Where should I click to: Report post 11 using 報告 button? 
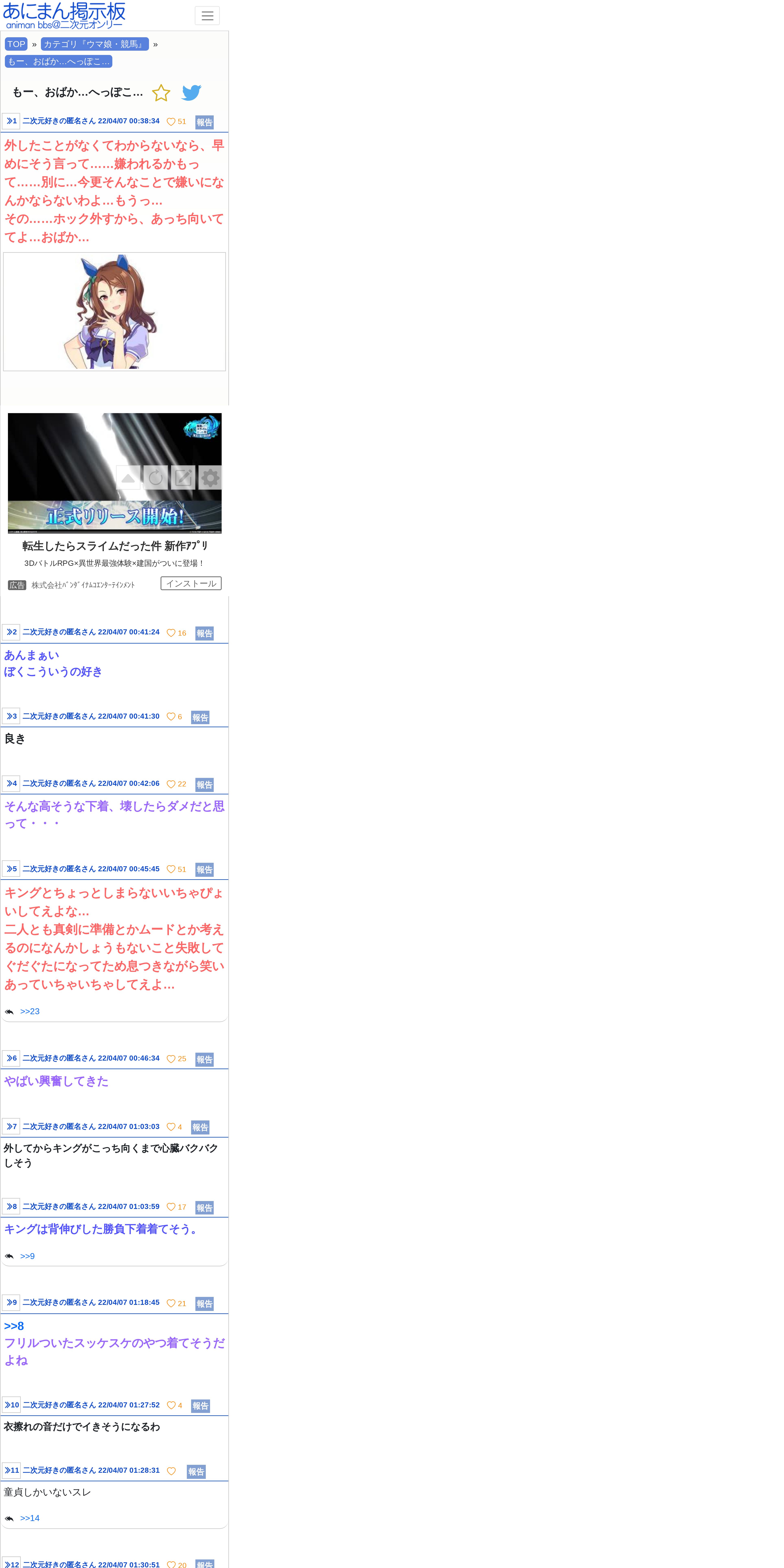coord(196,1472)
